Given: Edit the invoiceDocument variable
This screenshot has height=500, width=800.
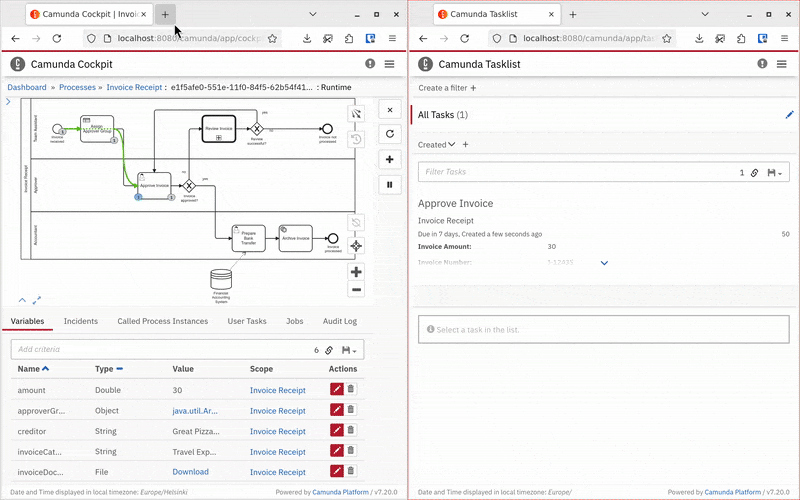Looking at the screenshot, I should [x=337, y=471].
